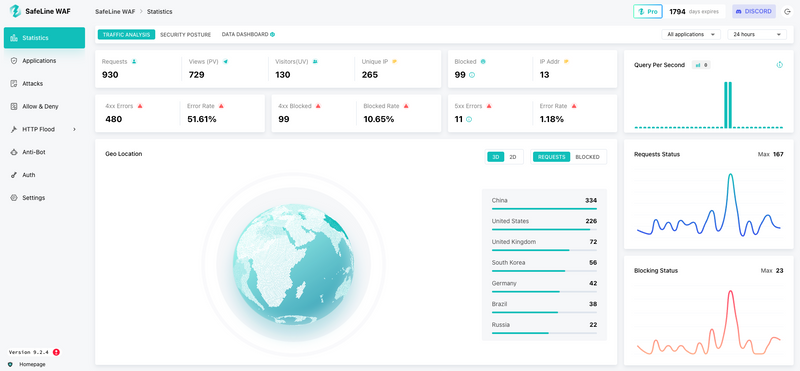Open the Applications sidebar section
This screenshot has height=371, width=800.
[44, 61]
